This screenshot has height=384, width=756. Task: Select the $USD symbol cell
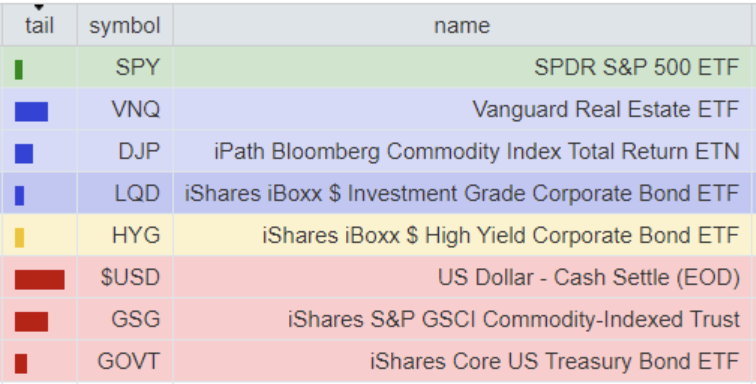[x=125, y=277]
